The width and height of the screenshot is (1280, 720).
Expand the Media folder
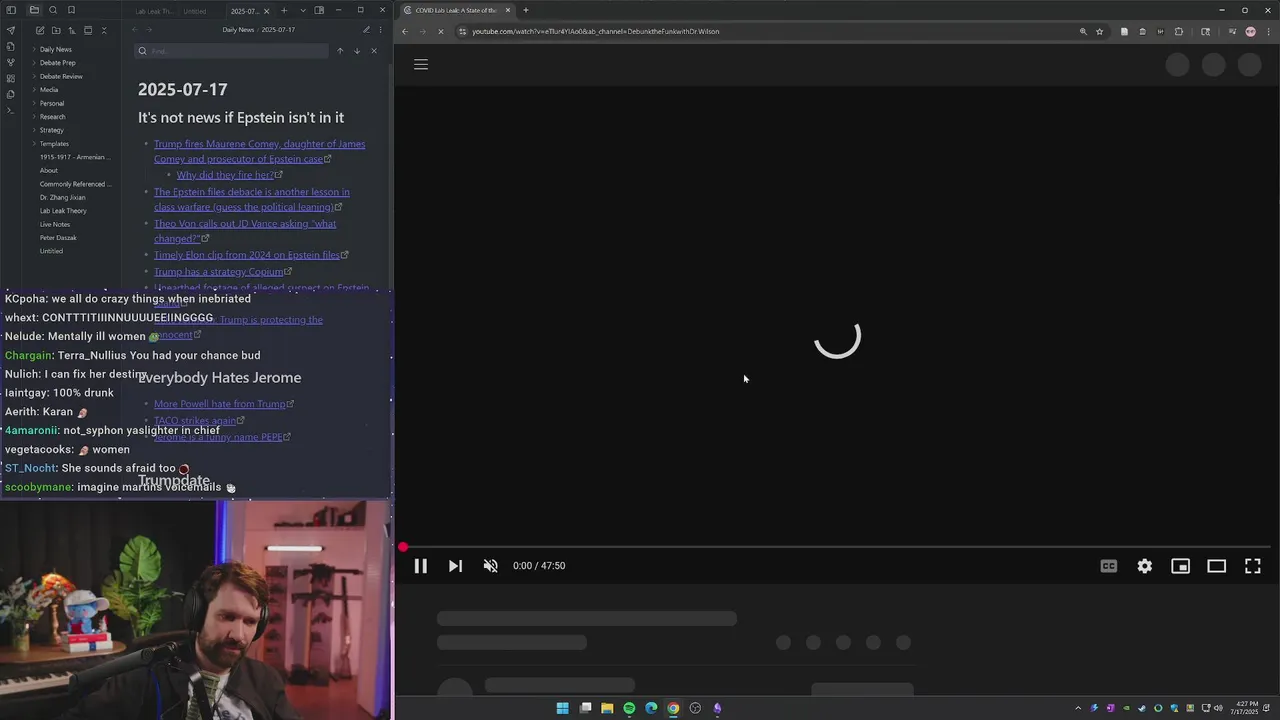pyautogui.click(x=49, y=90)
